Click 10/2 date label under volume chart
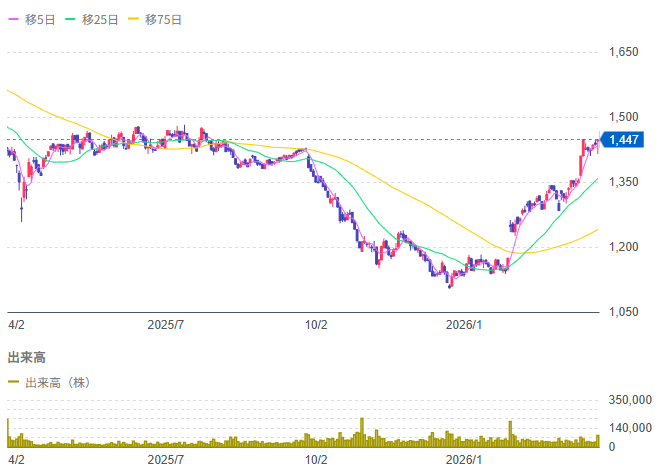Viewport: 660px width, 466px height. (x=316, y=460)
